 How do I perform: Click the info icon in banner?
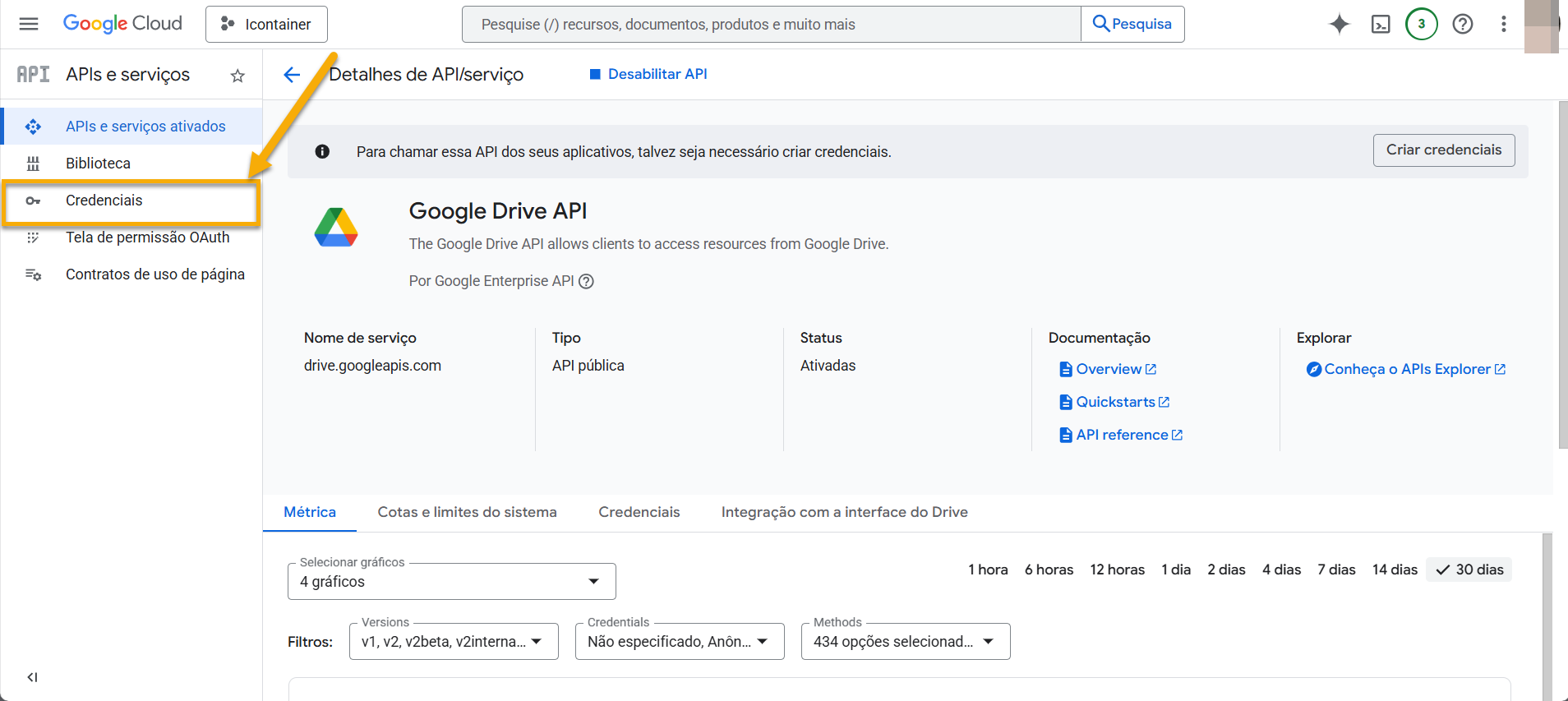[322, 151]
